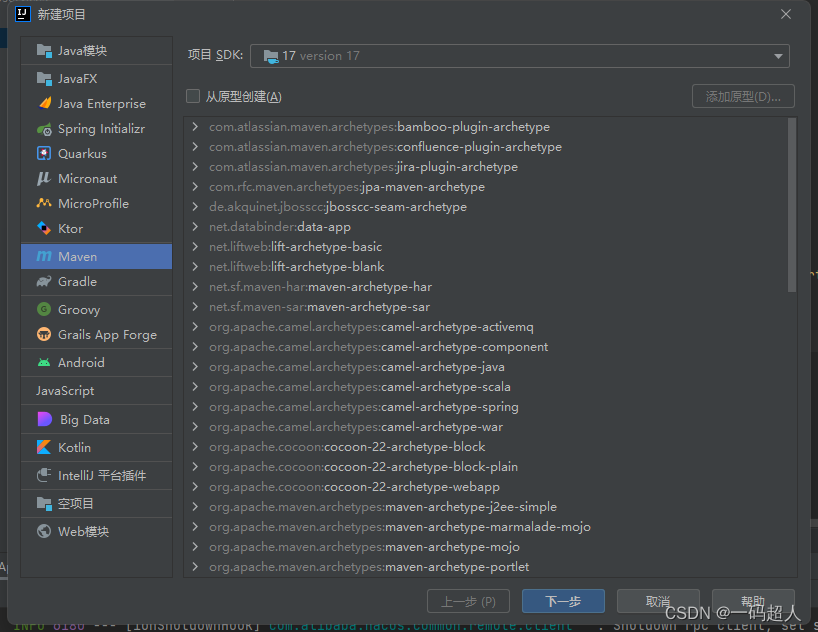The height and width of the screenshot is (632, 818).
Task: Click the archetype list vertical scrollbar
Action: pyautogui.click(x=791, y=205)
